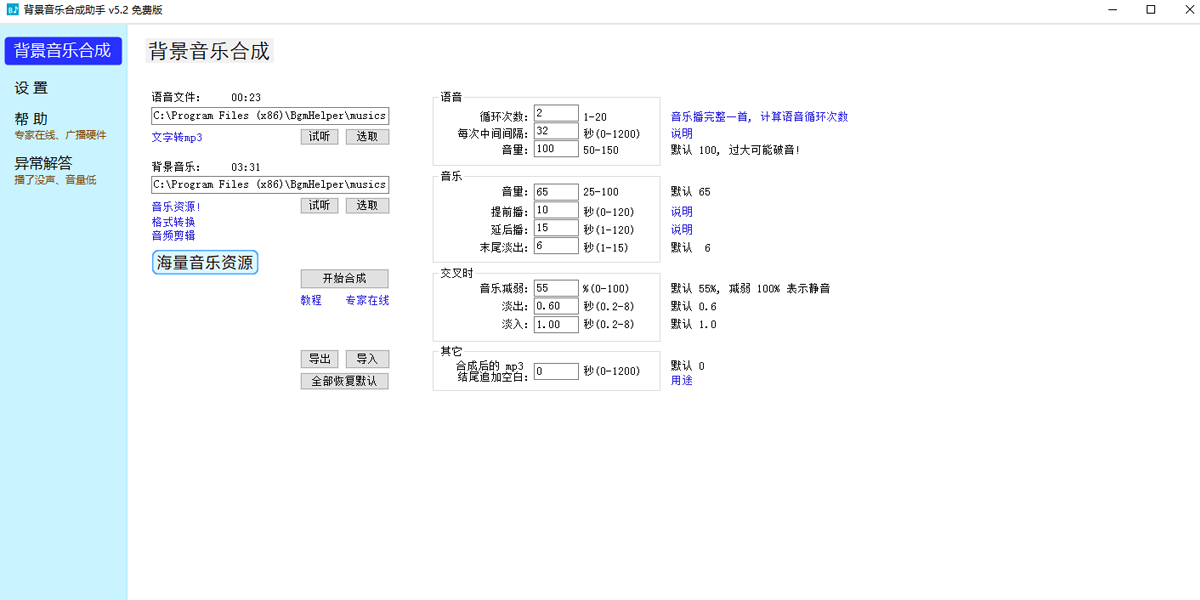Image resolution: width=1200 pixels, height=600 pixels.
Task: Open the 教程 tutorial link
Action: point(310,300)
